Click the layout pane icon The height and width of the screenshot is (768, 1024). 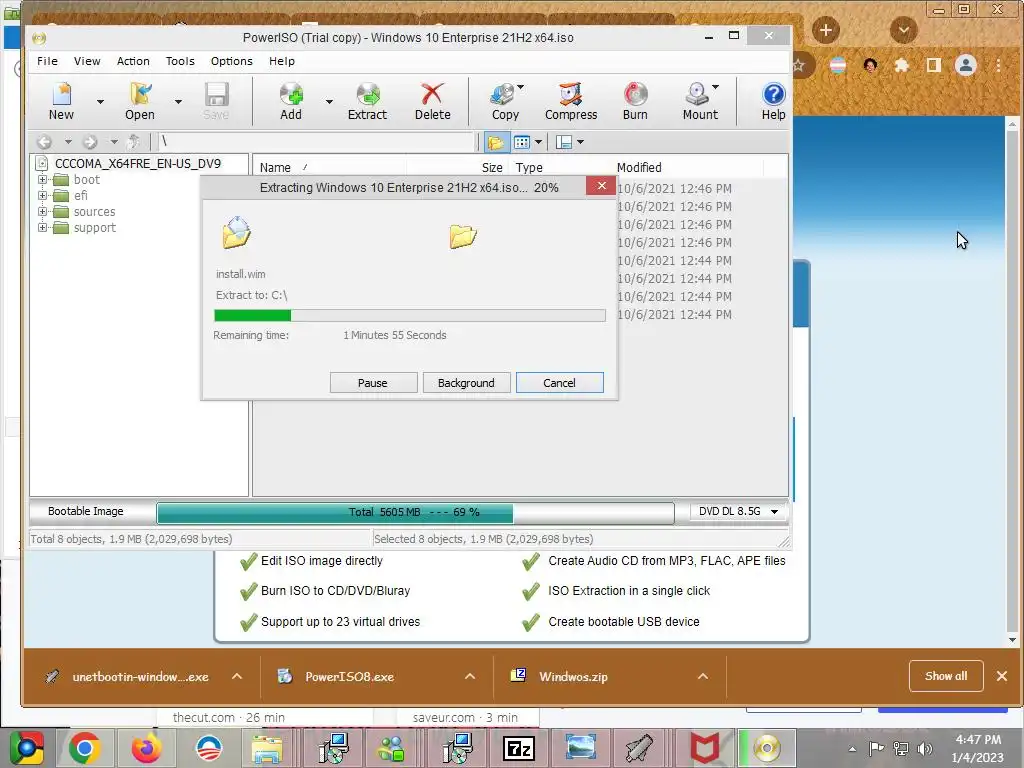564,142
